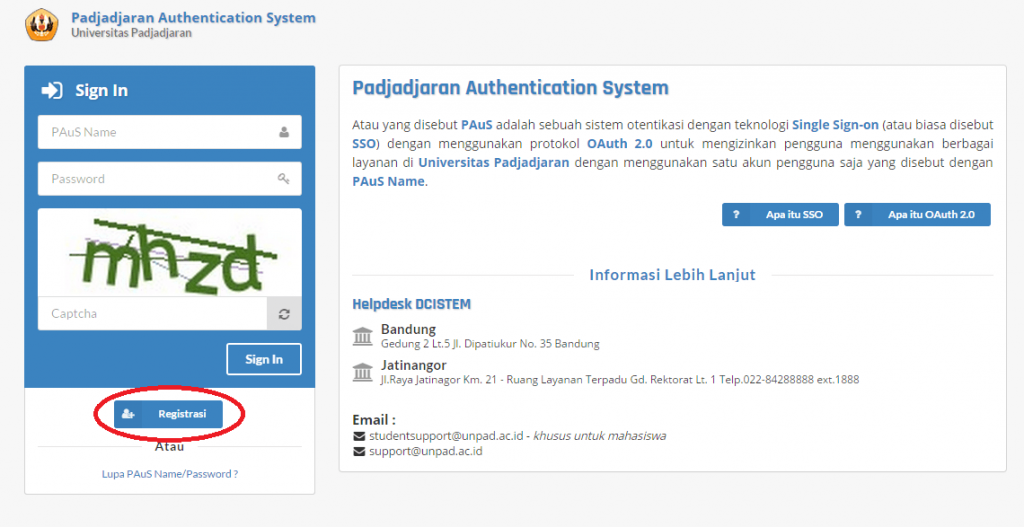
Task: Click the khusus untuk mahasiswa note
Action: [600, 436]
